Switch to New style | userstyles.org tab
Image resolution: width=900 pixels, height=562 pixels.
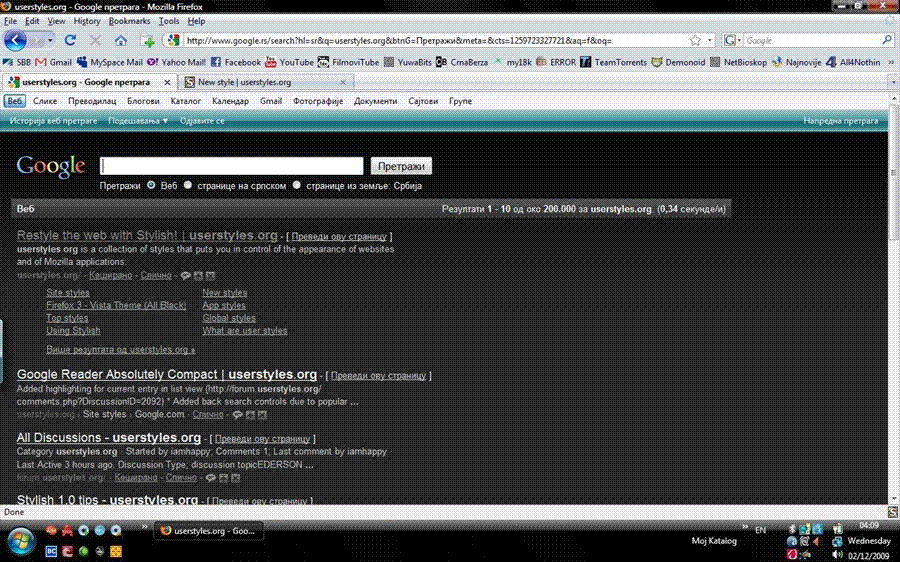(266, 82)
